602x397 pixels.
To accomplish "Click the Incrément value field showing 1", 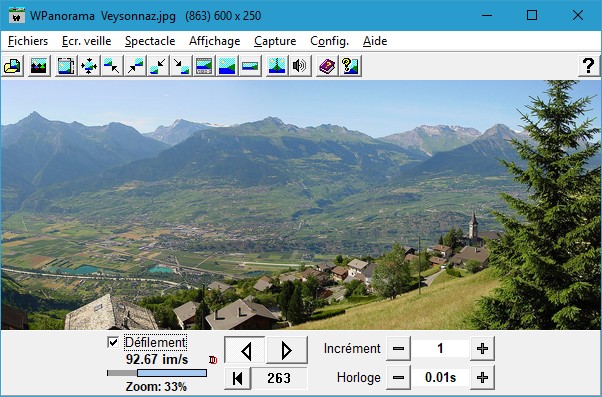I will 440,349.
